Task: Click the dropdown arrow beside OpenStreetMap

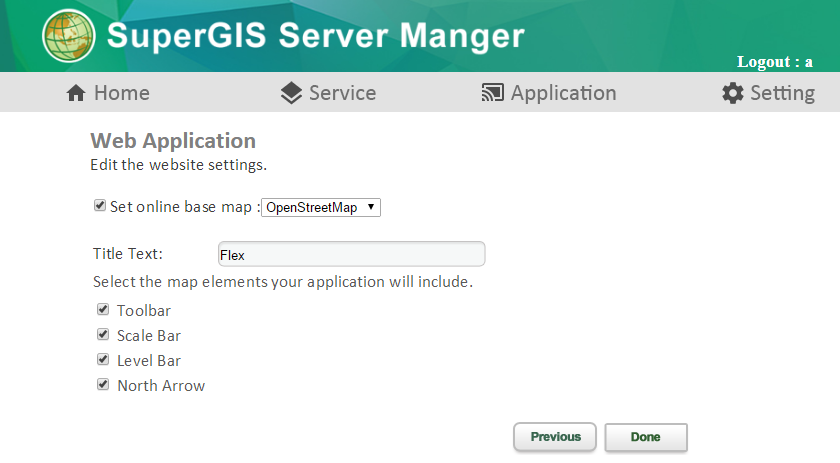Action: point(371,207)
